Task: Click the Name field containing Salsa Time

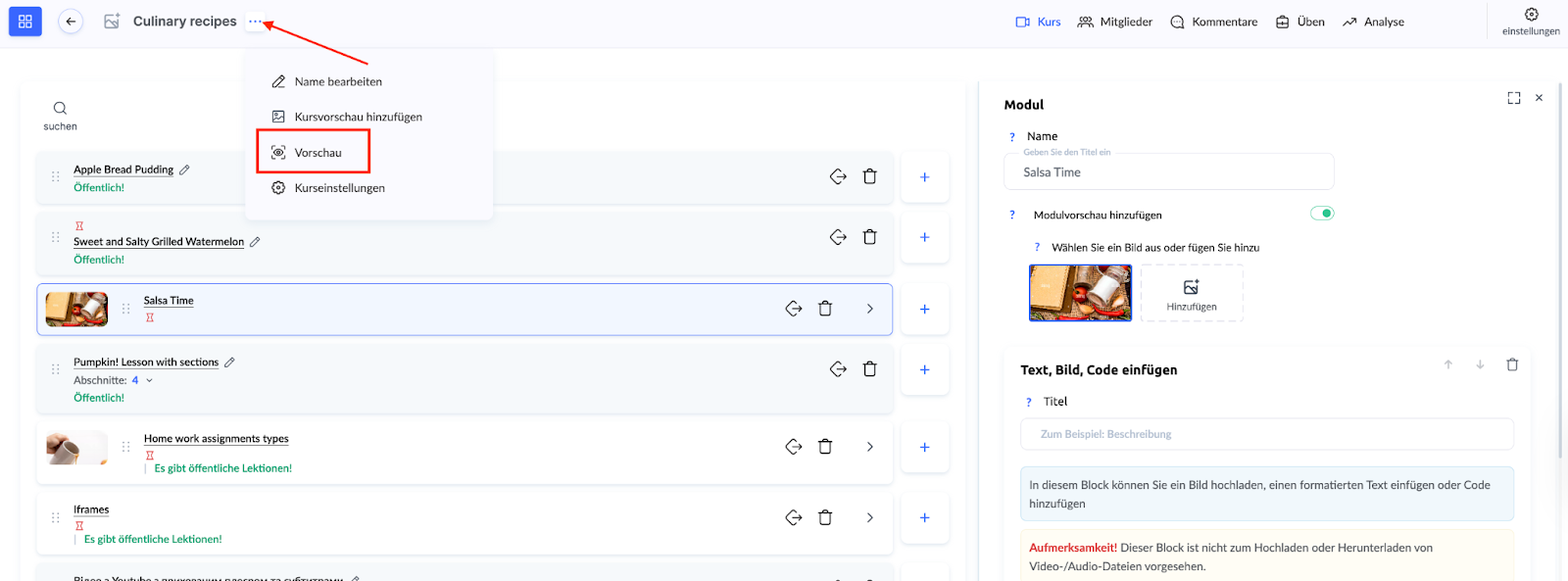Action: [1168, 172]
